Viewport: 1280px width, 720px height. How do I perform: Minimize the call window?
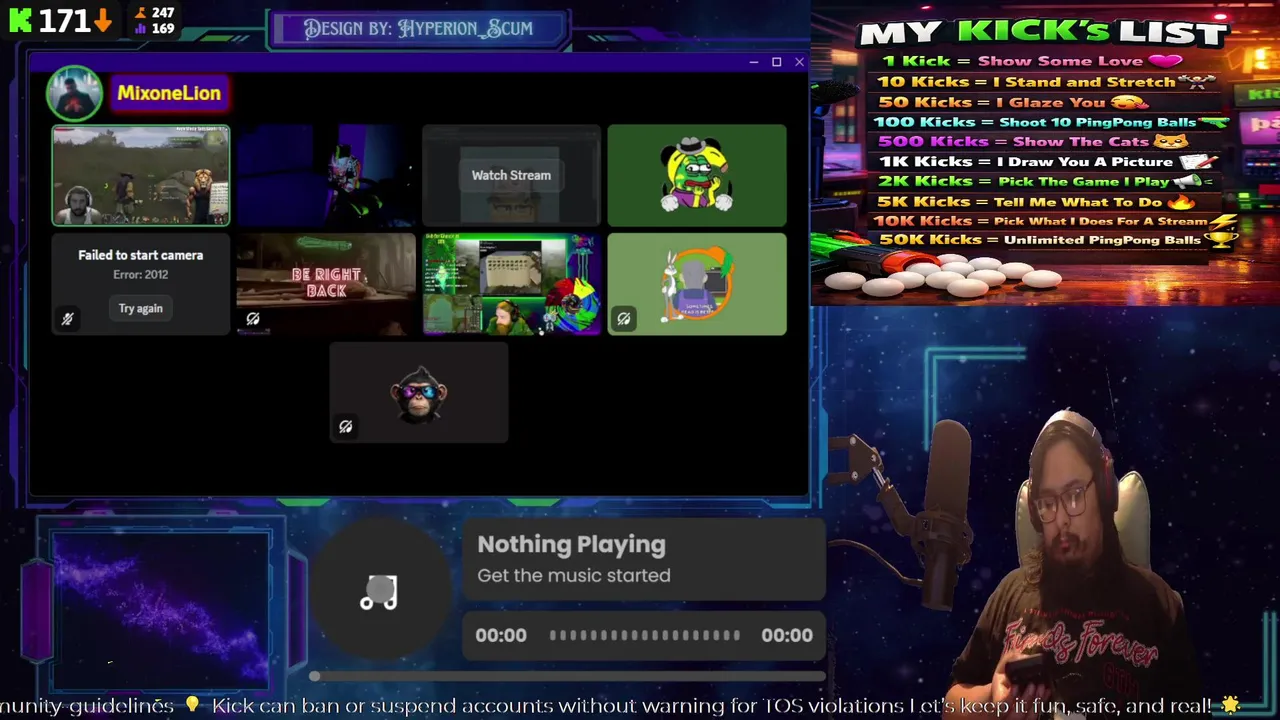point(753,62)
